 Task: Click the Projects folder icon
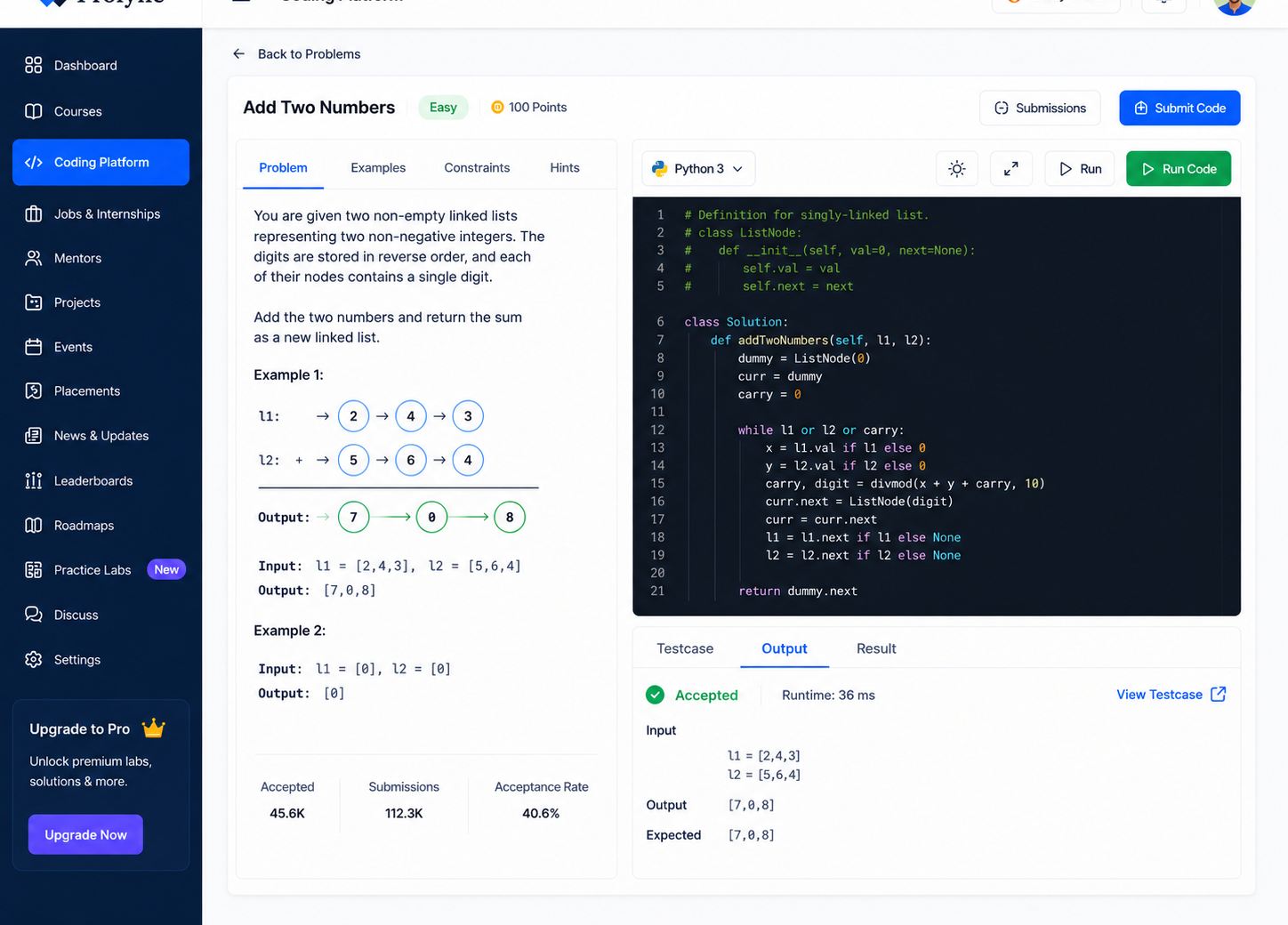(x=34, y=302)
